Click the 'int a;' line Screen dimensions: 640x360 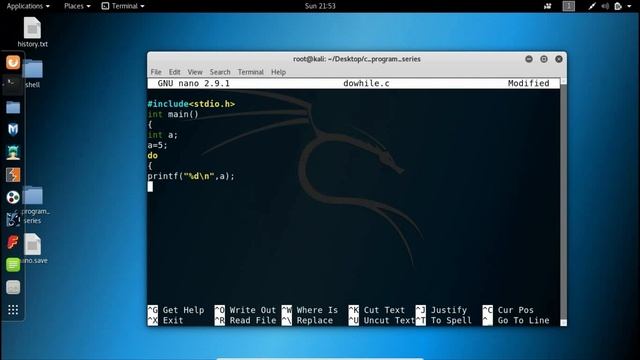tap(162, 135)
